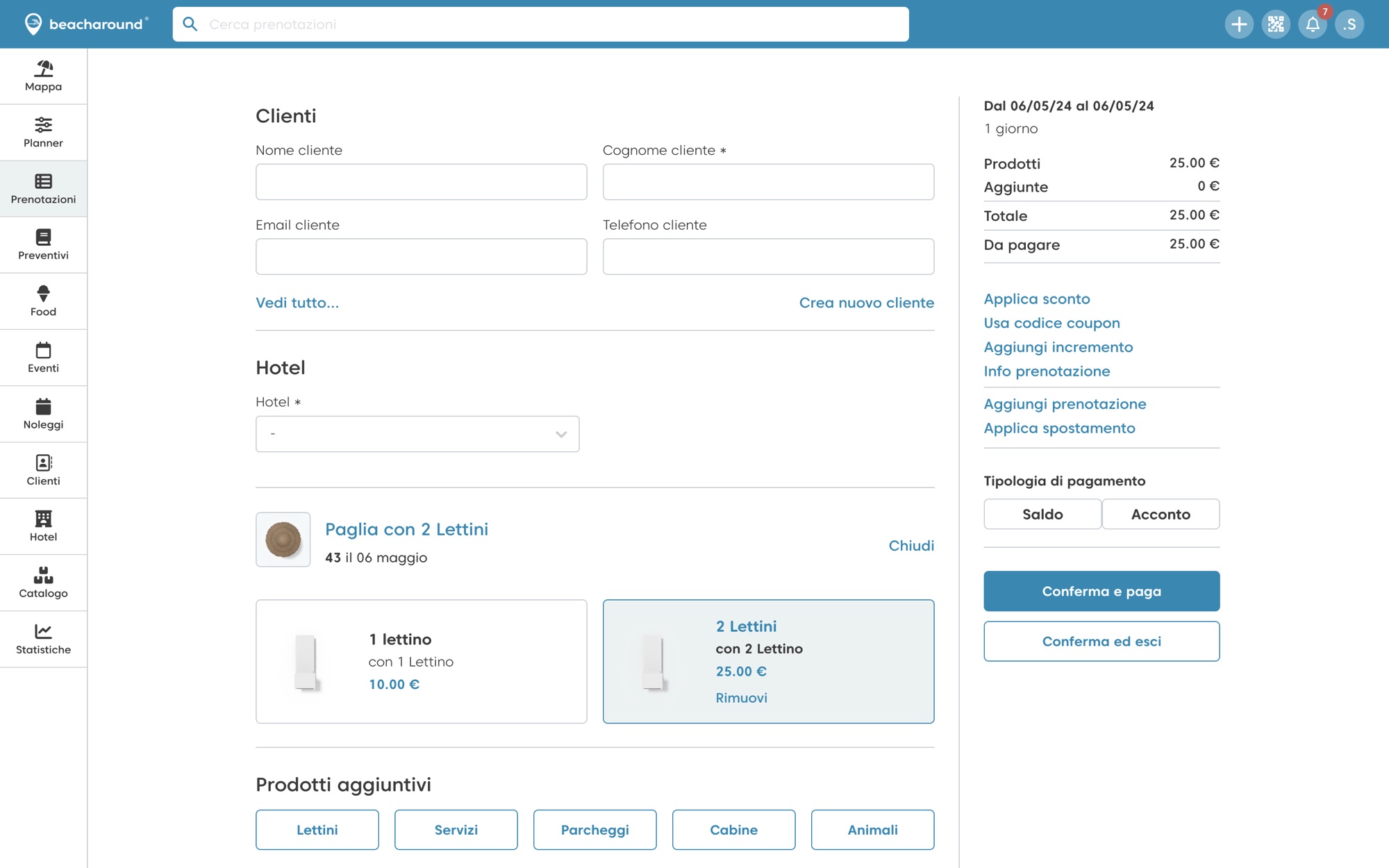Show Animali additional products
Image resolution: width=1389 pixels, height=868 pixels.
coord(873,830)
